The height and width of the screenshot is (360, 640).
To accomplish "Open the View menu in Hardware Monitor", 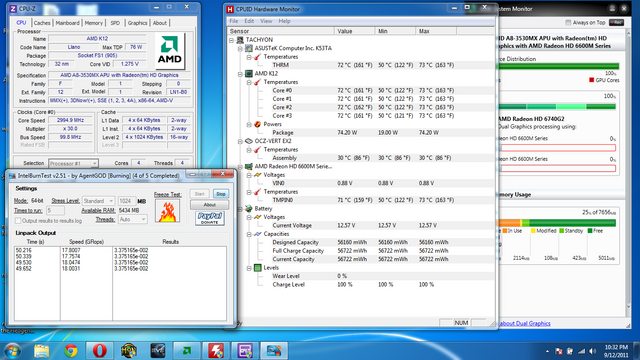I will click(x=266, y=21).
